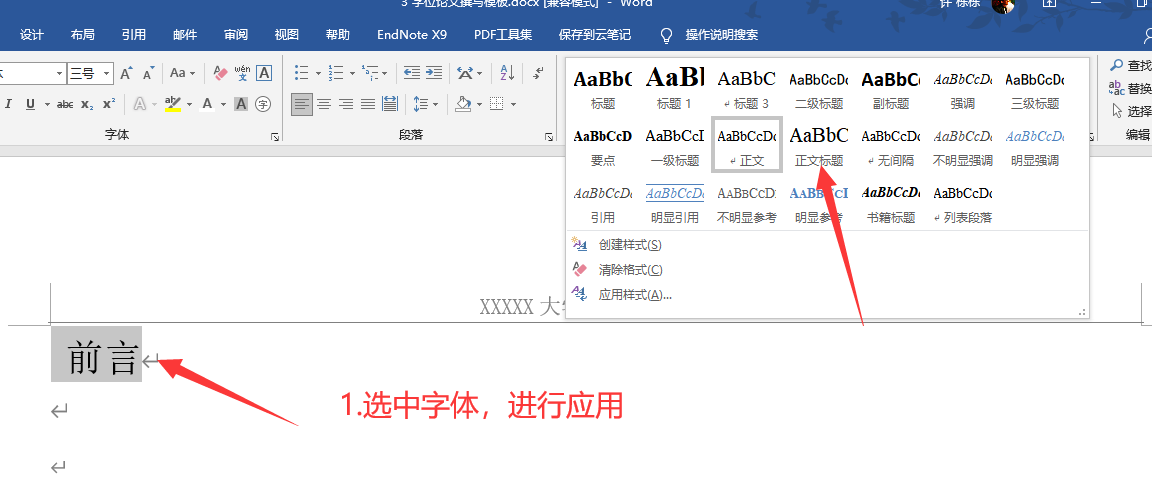The image size is (1152, 501).
Task: Shrink font size with smaller A icon
Action: click(148, 73)
